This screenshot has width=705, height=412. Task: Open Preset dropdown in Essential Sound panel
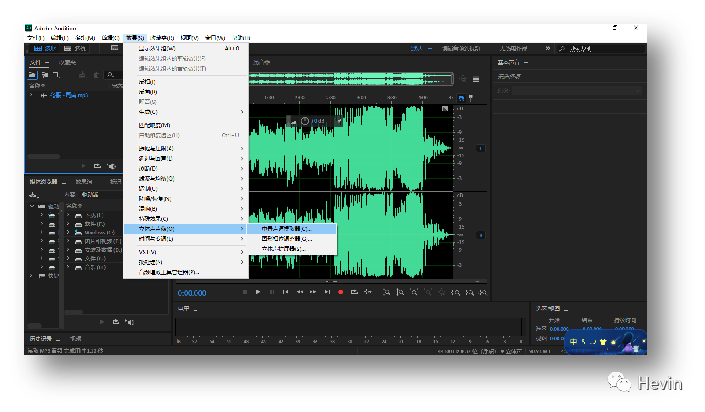click(576, 91)
